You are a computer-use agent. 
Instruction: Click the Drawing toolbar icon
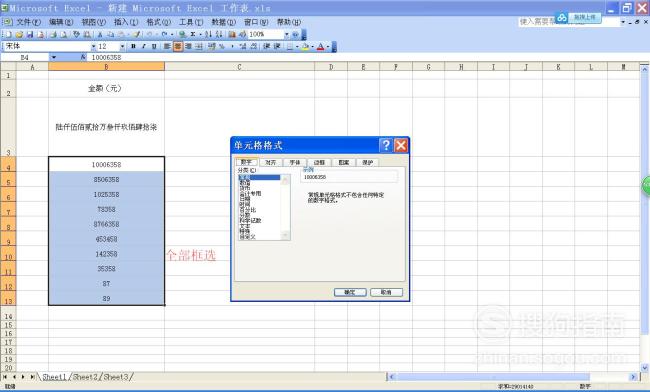(x=243, y=34)
